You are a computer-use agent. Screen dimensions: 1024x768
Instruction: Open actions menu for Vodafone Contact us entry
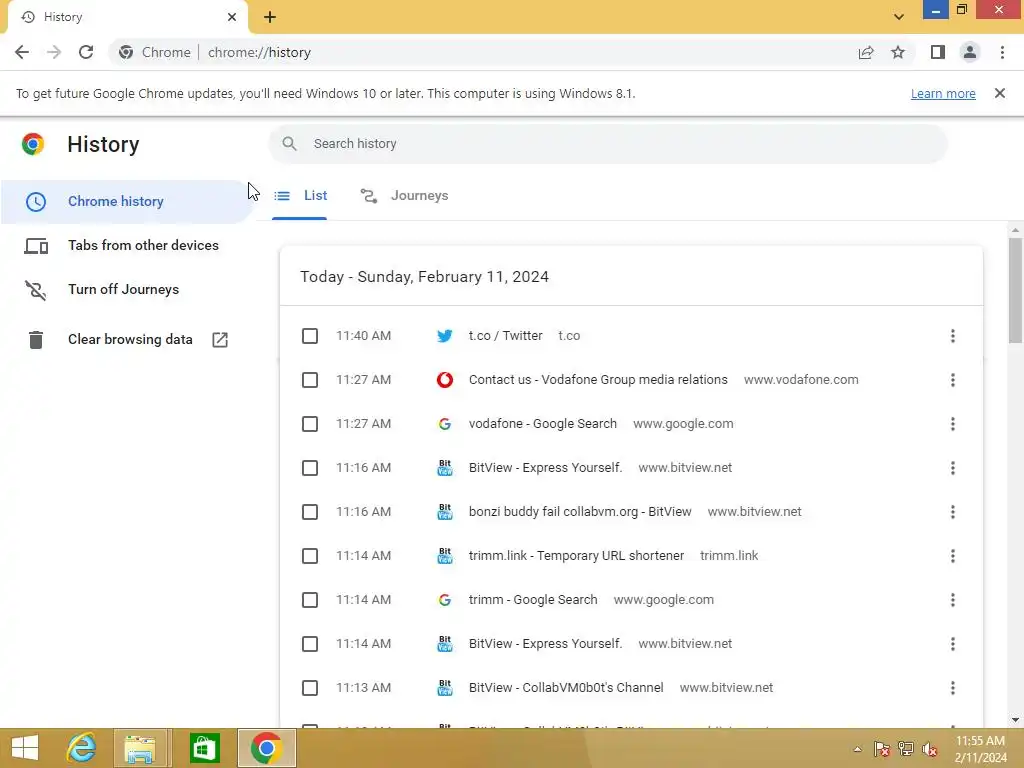(953, 380)
